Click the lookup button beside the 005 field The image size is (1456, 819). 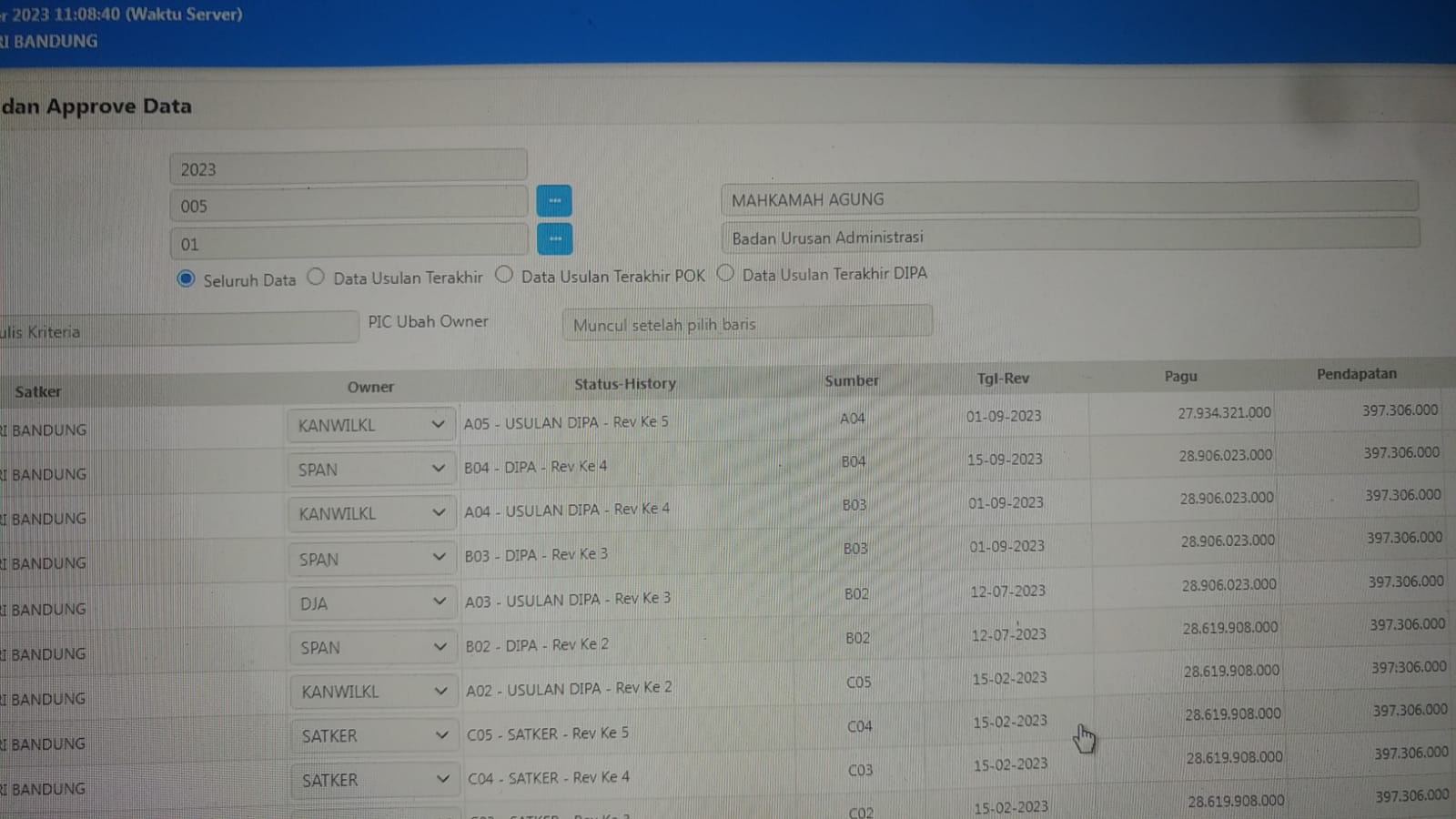click(553, 200)
